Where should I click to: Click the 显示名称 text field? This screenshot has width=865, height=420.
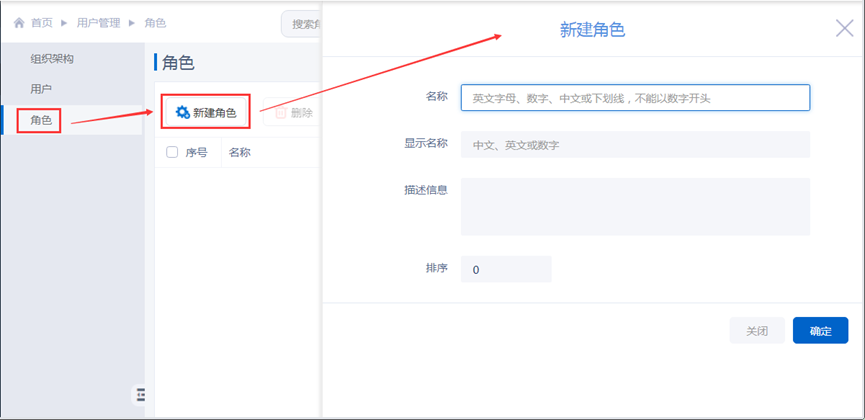634,145
